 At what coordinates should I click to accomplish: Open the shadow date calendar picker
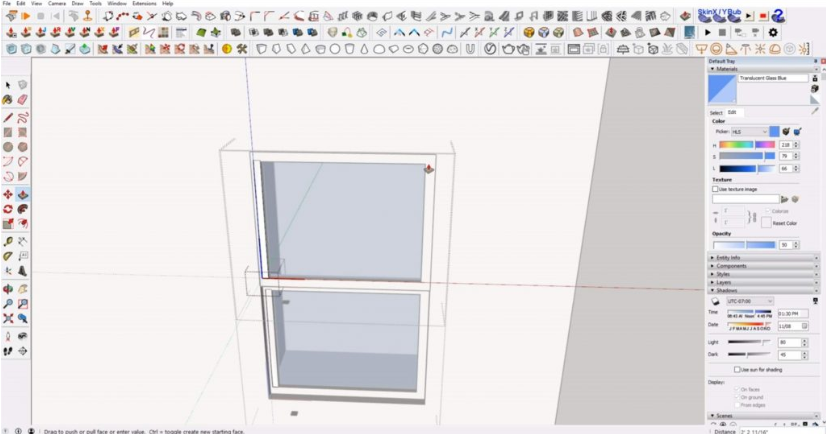[x=804, y=326]
